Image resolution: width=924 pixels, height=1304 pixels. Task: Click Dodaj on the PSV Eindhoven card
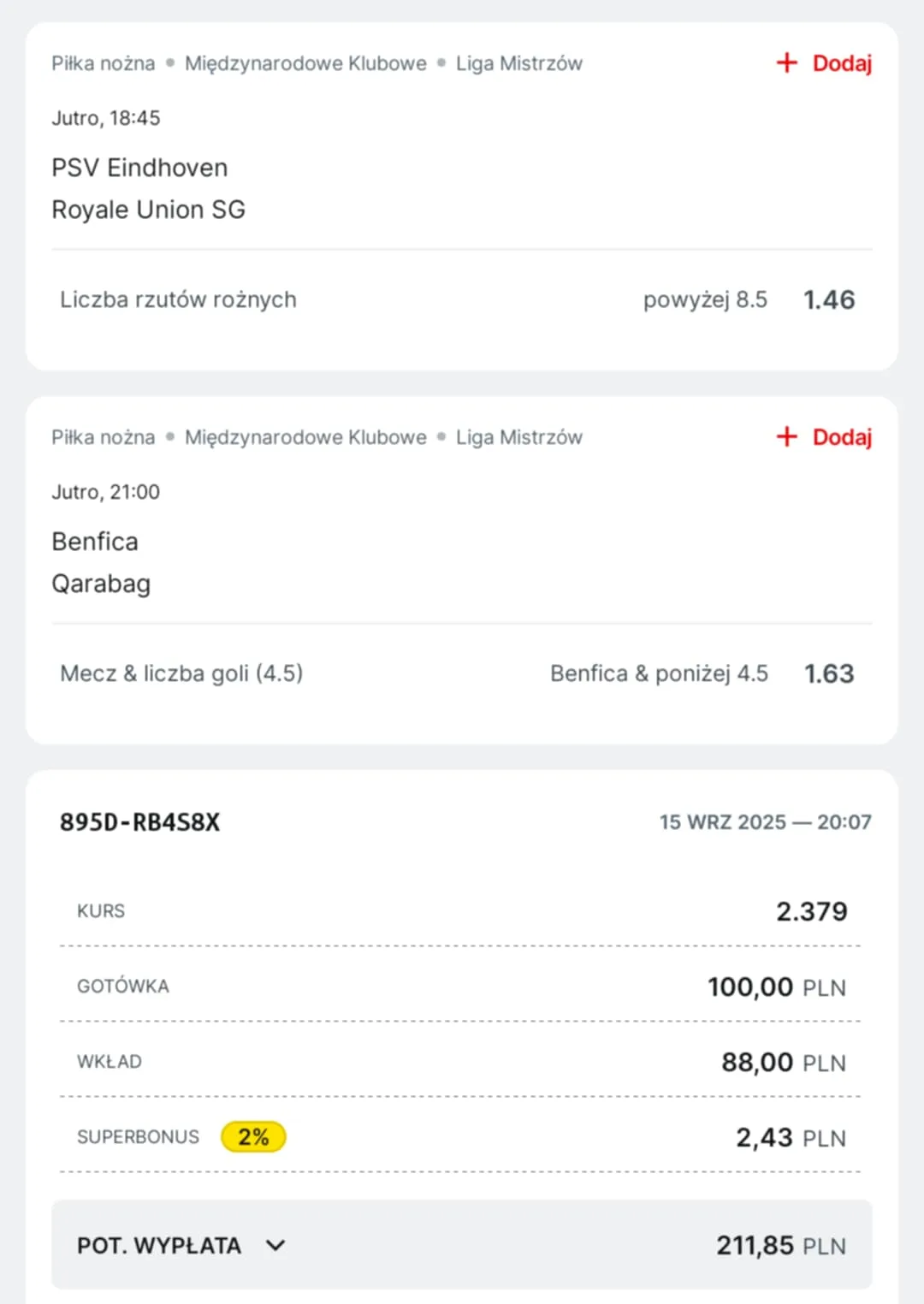pos(842,62)
